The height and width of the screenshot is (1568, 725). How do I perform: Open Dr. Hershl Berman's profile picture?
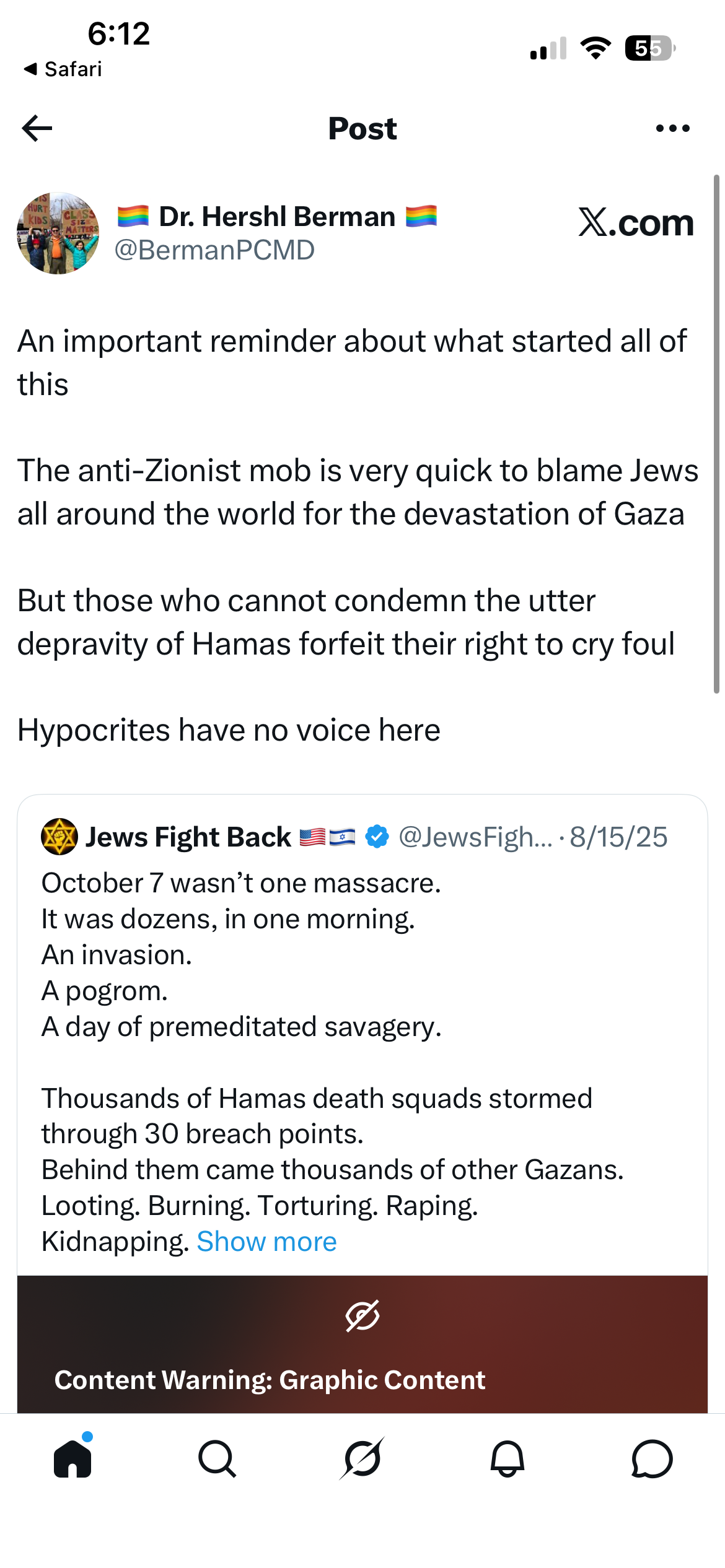pyautogui.click(x=58, y=233)
